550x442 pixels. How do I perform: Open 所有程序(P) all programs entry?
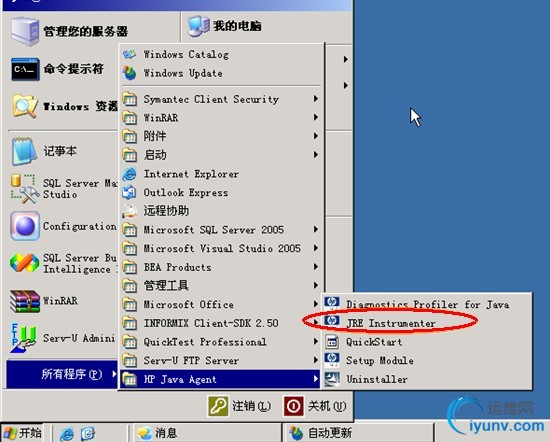(62, 374)
